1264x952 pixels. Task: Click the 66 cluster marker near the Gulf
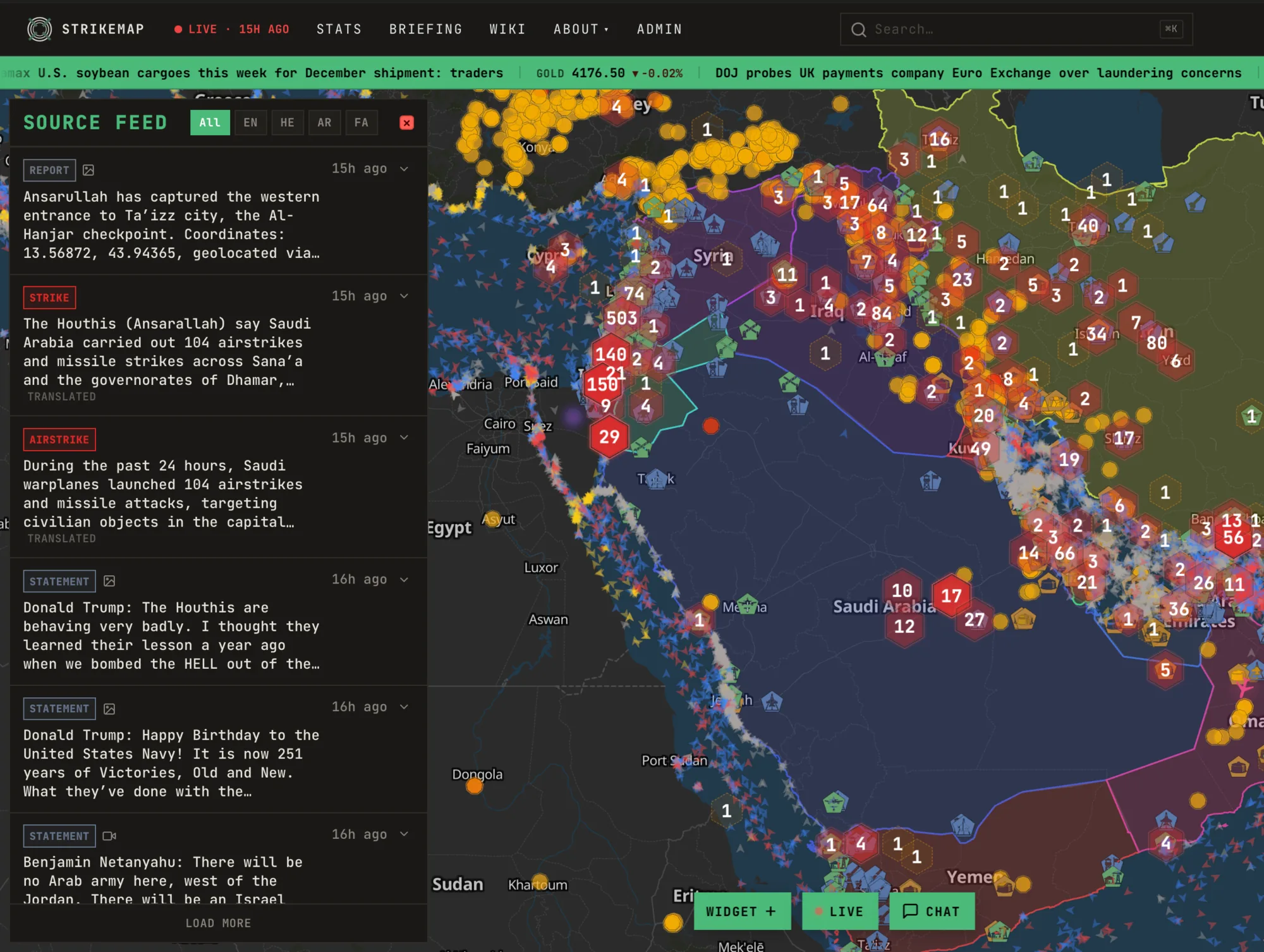1064,553
